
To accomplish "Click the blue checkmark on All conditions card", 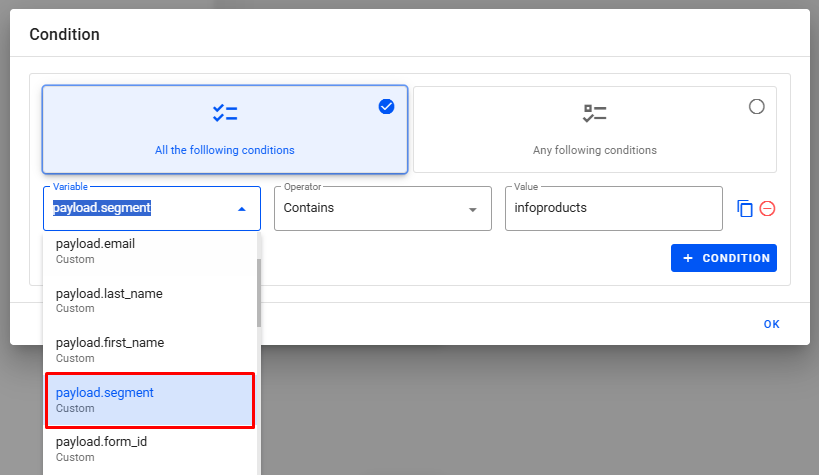I will click(x=386, y=107).
